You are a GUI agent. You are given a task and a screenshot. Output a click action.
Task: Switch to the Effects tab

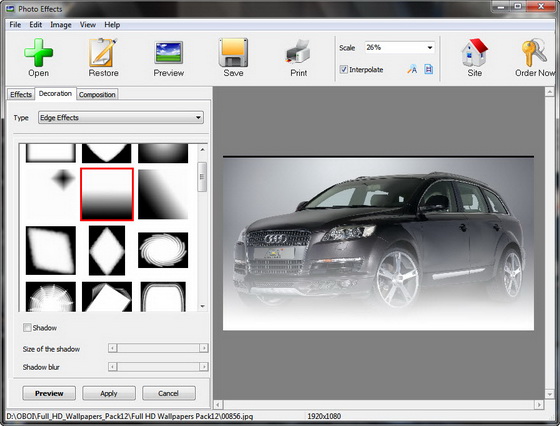pyautogui.click(x=21, y=94)
